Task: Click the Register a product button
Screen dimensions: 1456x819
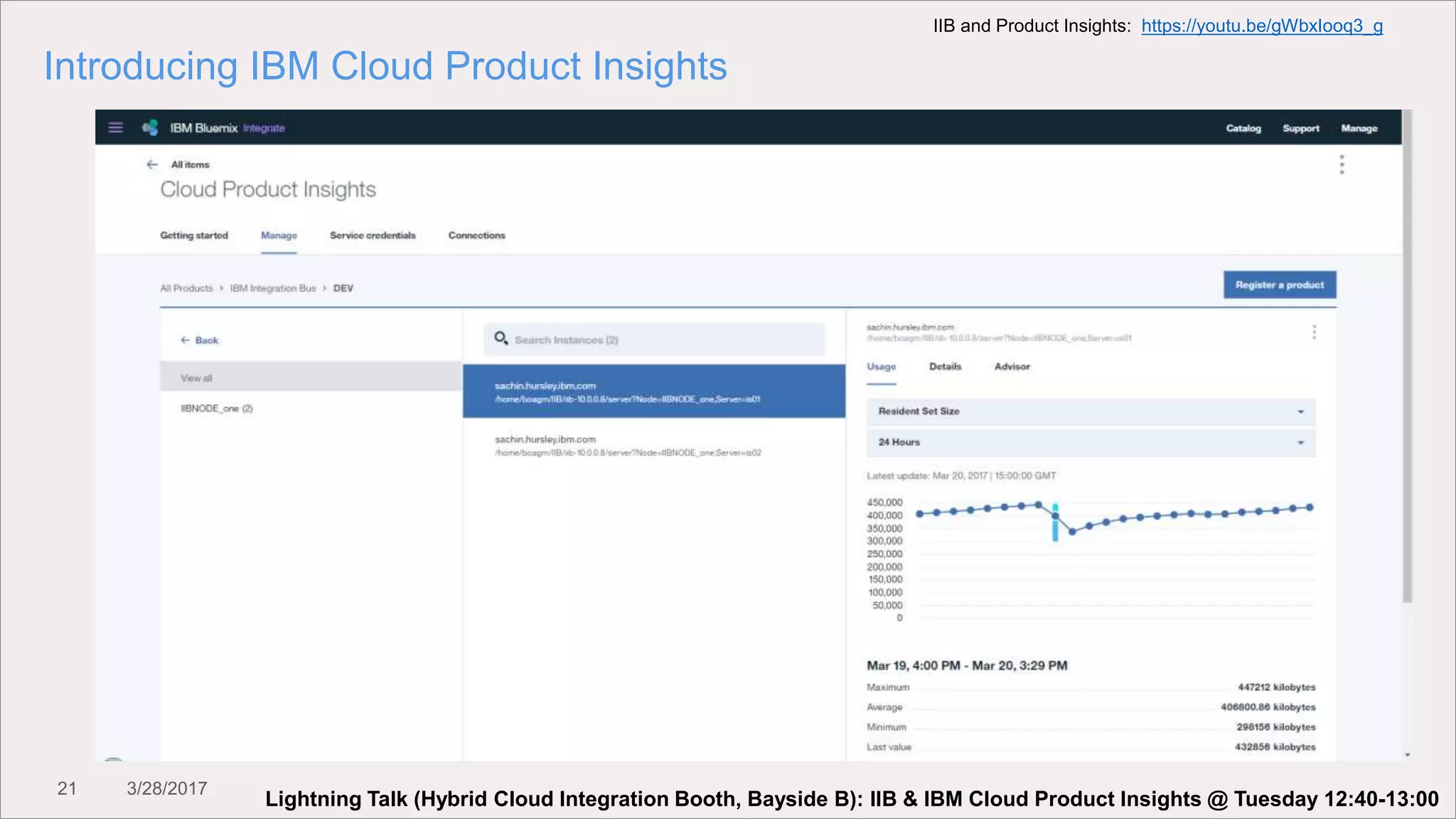Action: tap(1280, 284)
